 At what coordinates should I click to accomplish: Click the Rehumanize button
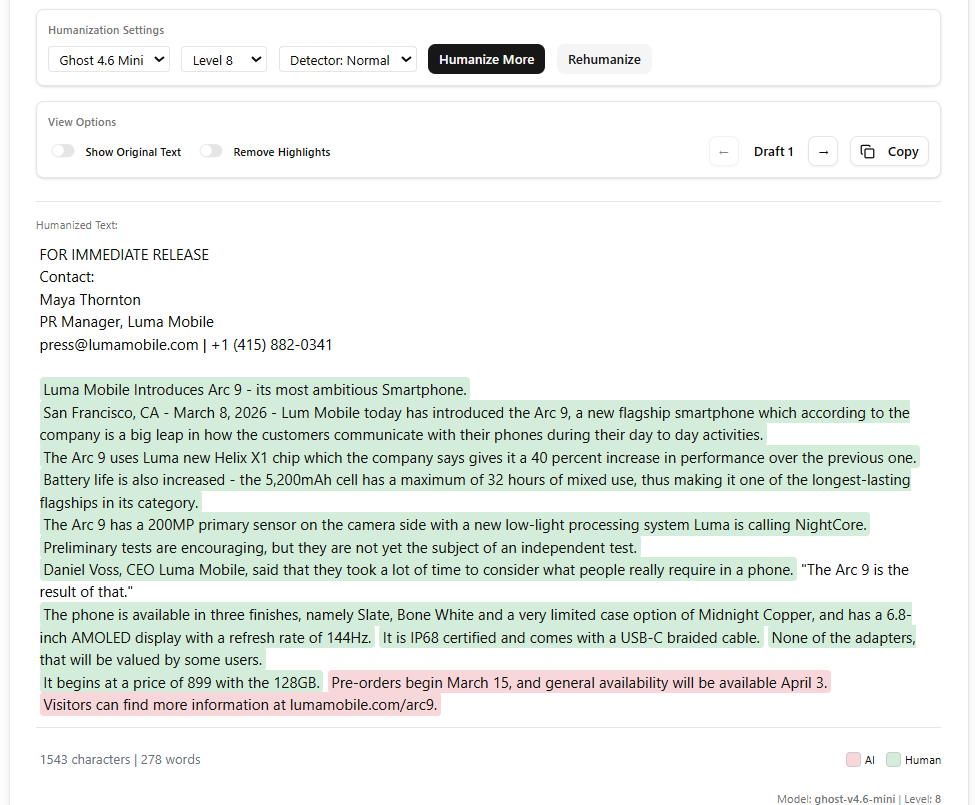tap(604, 59)
